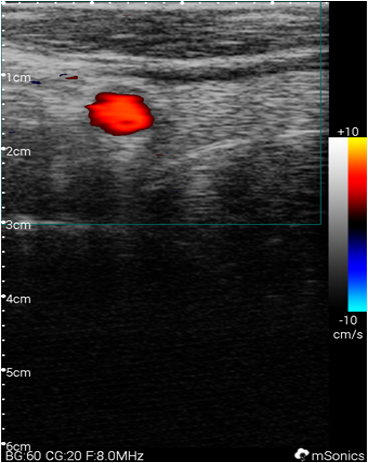Click the large red Doppler flow region
Screen dimensions: 368x463
point(119,114)
